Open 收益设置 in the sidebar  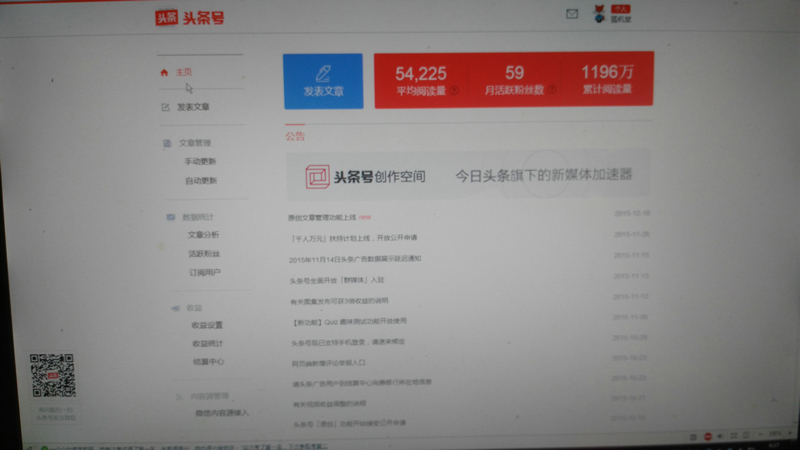(207, 325)
